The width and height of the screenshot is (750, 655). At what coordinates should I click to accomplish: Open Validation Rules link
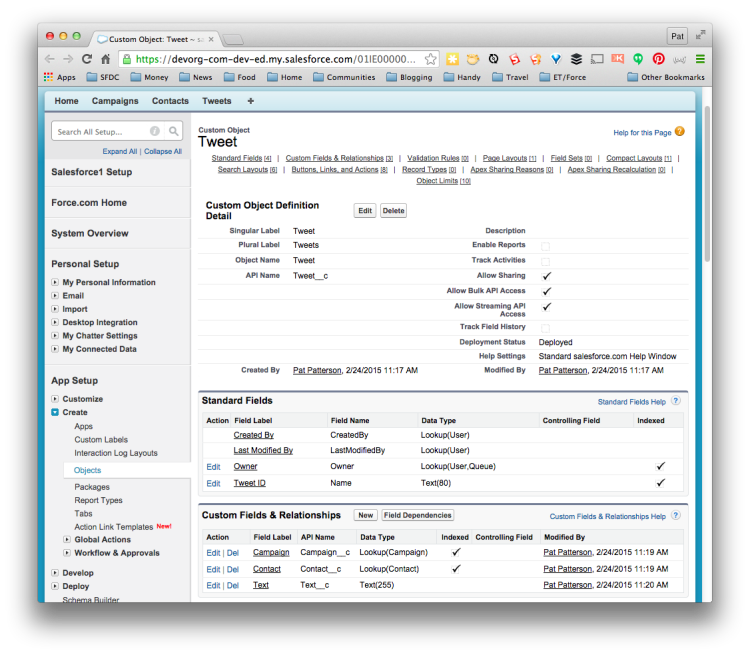(x=438, y=158)
